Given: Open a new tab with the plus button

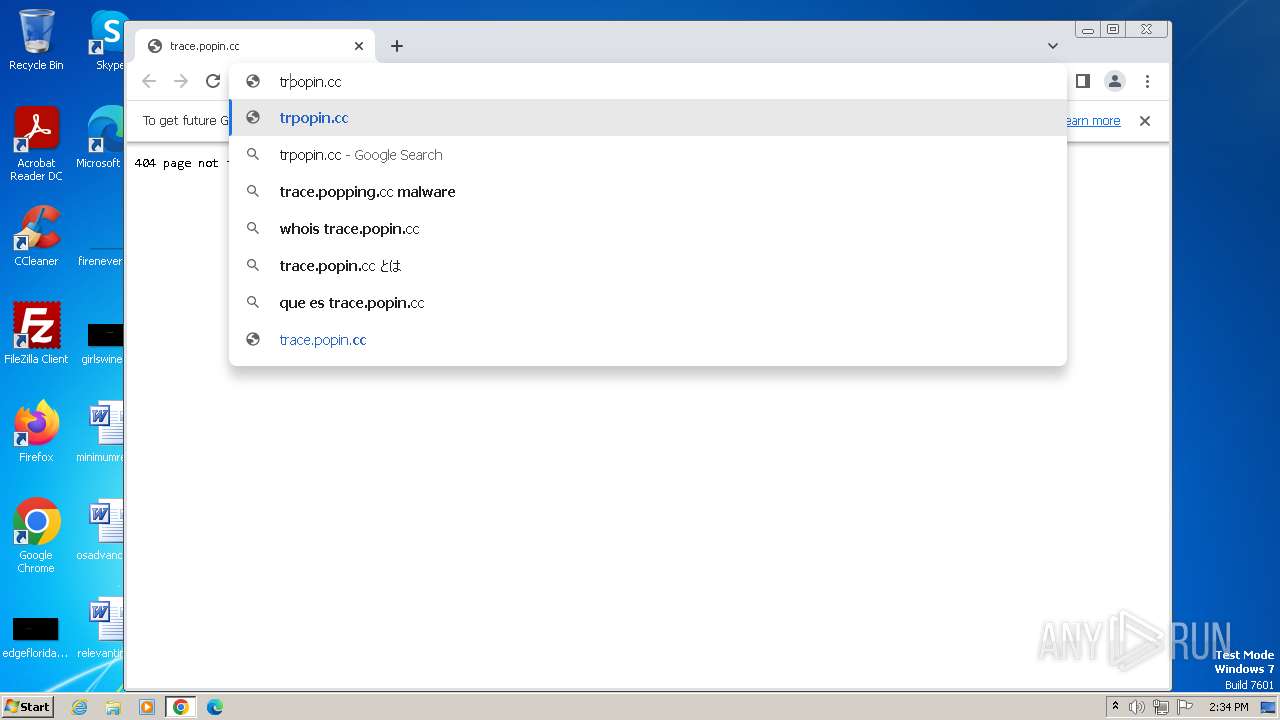Looking at the screenshot, I should coord(397,46).
